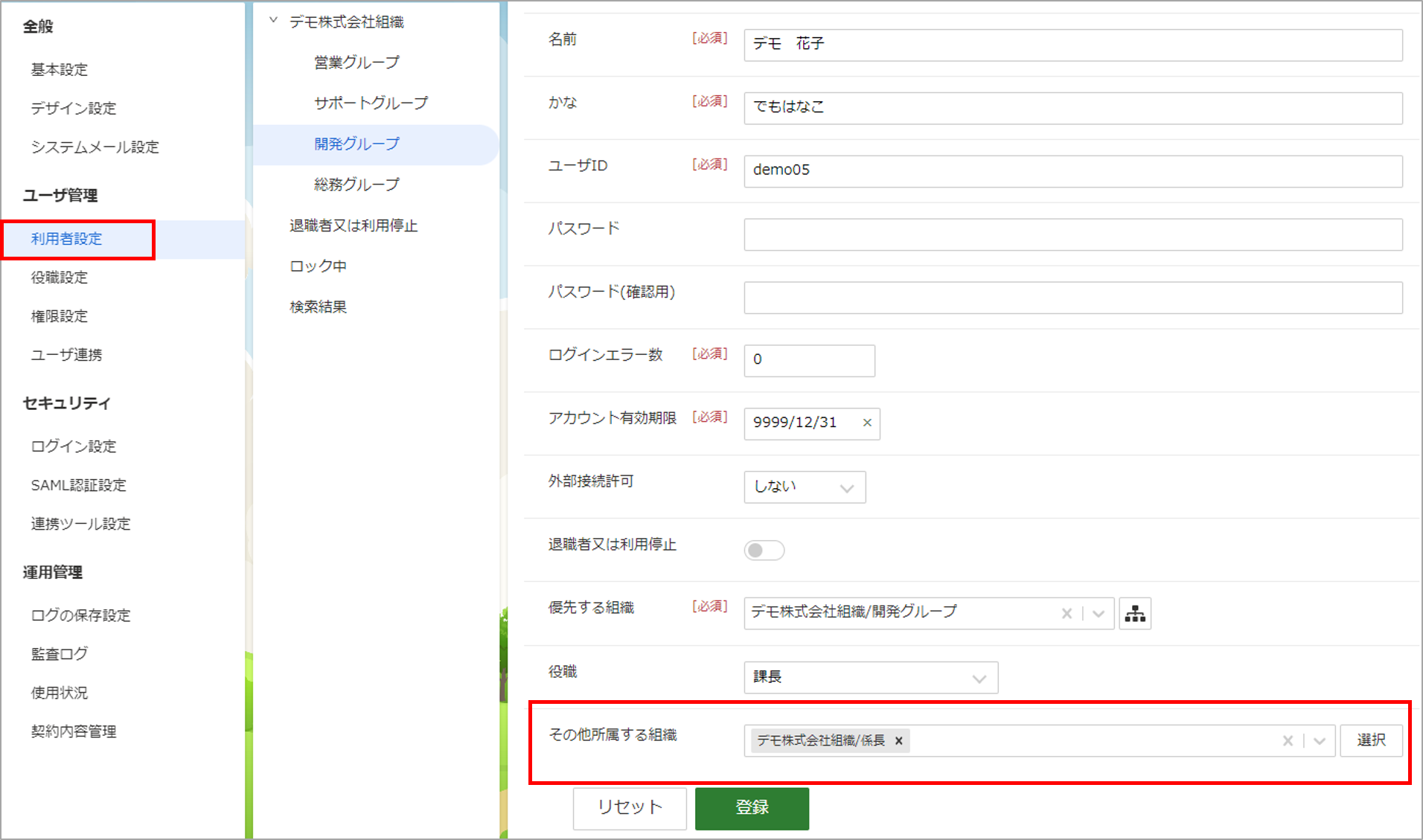1423x840 pixels.
Task: Remove the デモ株式会社組織/係長 tag
Action: pyautogui.click(x=899, y=740)
